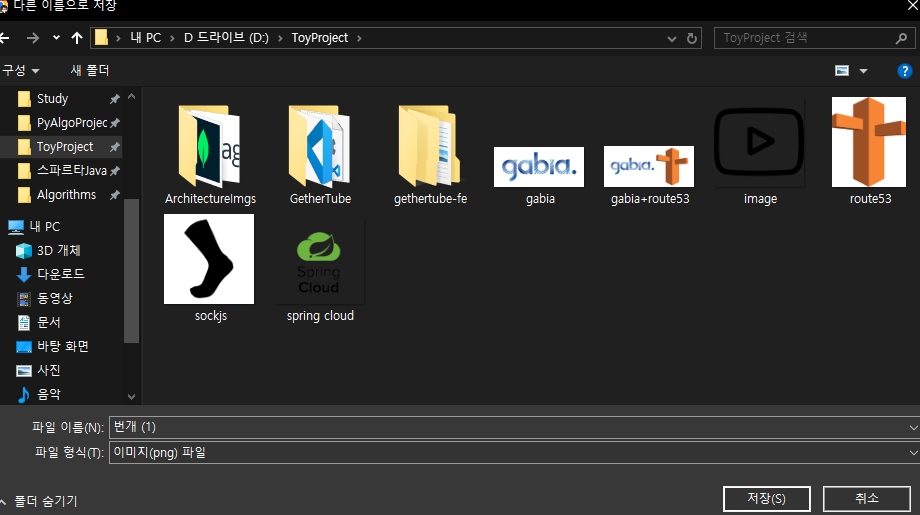This screenshot has width=920, height=515.
Task: Refresh the ToyProject folder view
Action: coord(692,39)
